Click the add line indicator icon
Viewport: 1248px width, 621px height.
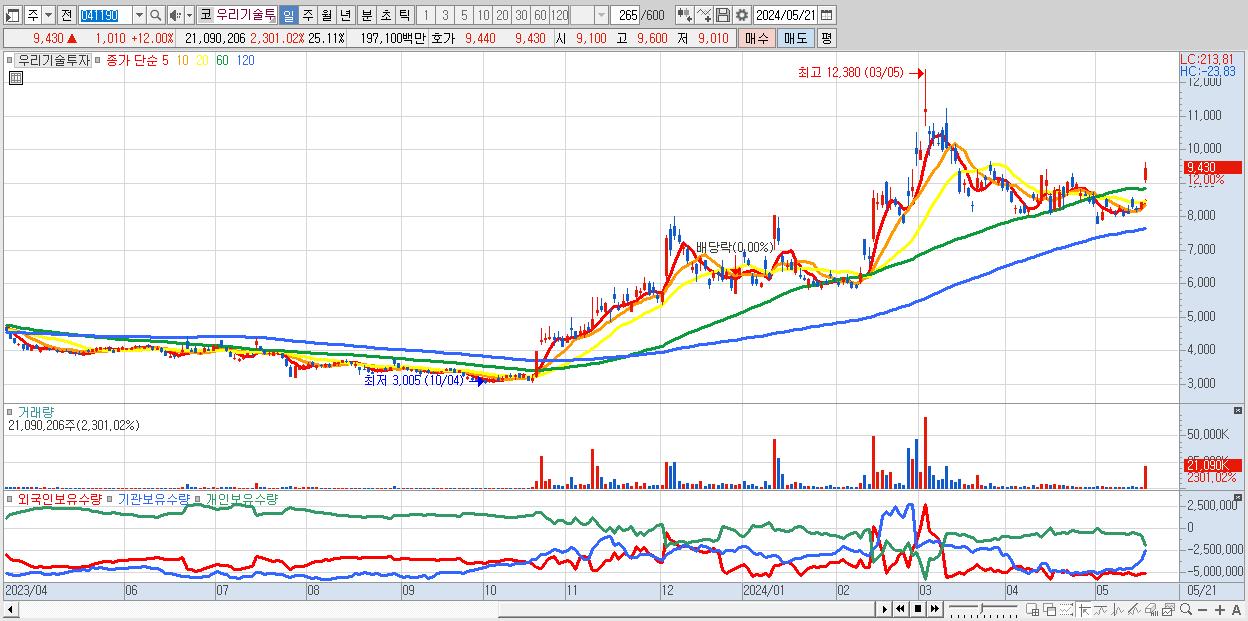click(x=704, y=15)
